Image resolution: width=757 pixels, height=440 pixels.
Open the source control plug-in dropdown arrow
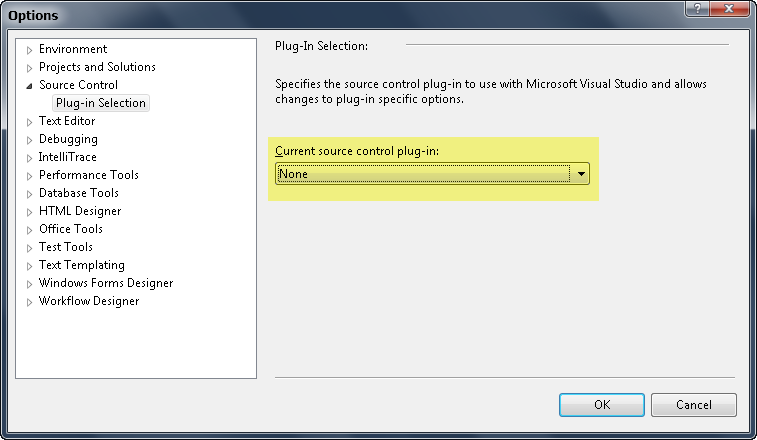(x=581, y=173)
